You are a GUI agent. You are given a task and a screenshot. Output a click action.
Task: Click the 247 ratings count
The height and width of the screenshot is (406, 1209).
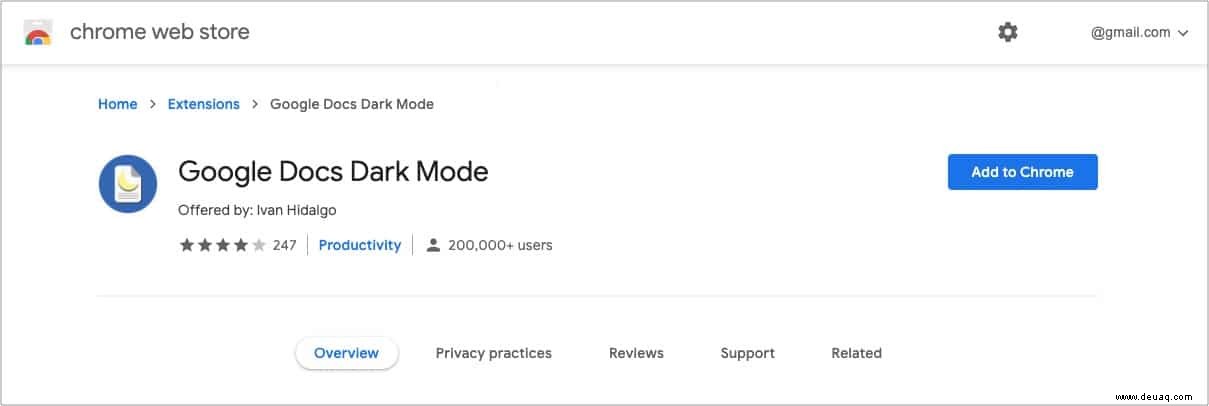tap(284, 245)
